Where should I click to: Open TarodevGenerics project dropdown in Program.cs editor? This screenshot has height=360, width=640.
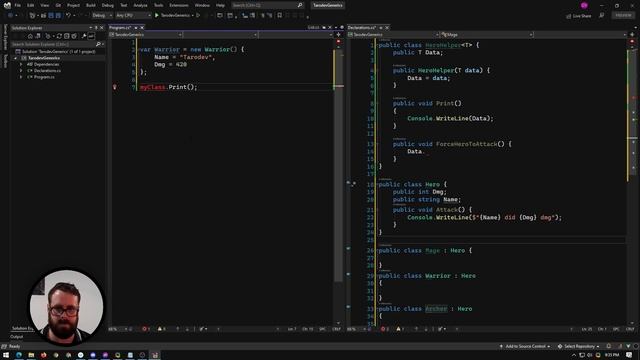click(x=145, y=35)
